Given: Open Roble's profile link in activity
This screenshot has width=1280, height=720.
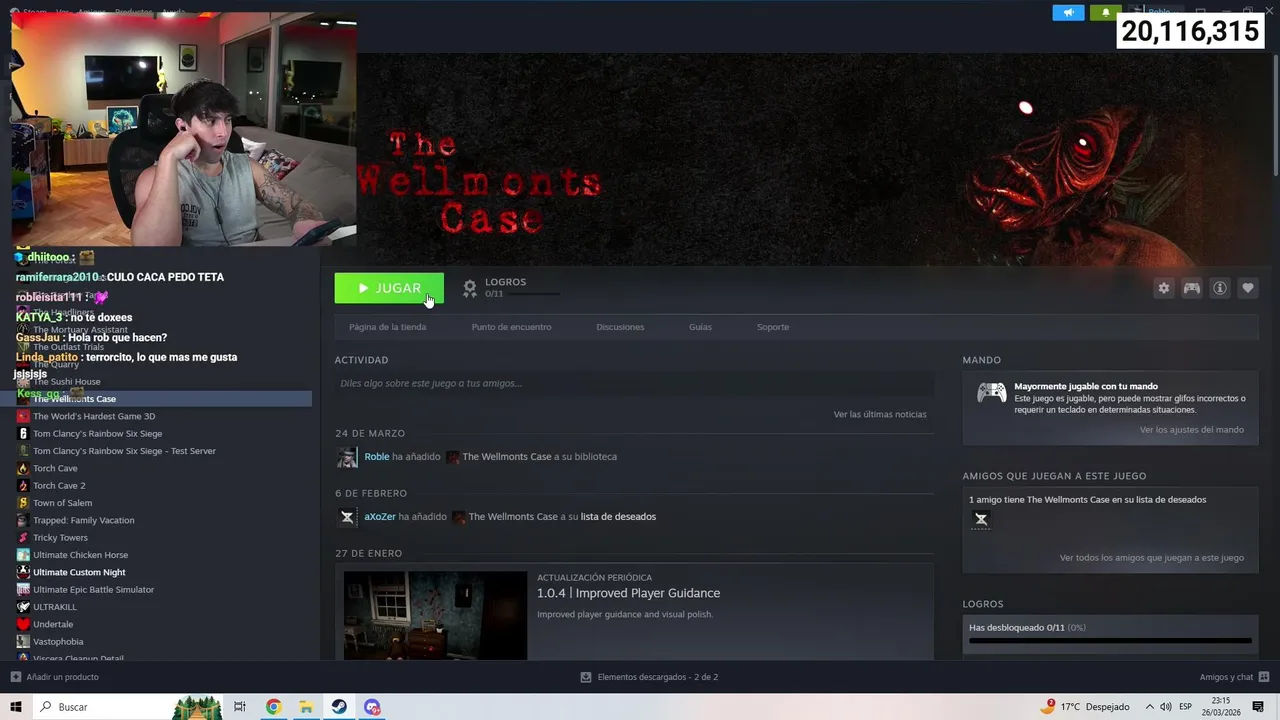Looking at the screenshot, I should pos(377,457).
